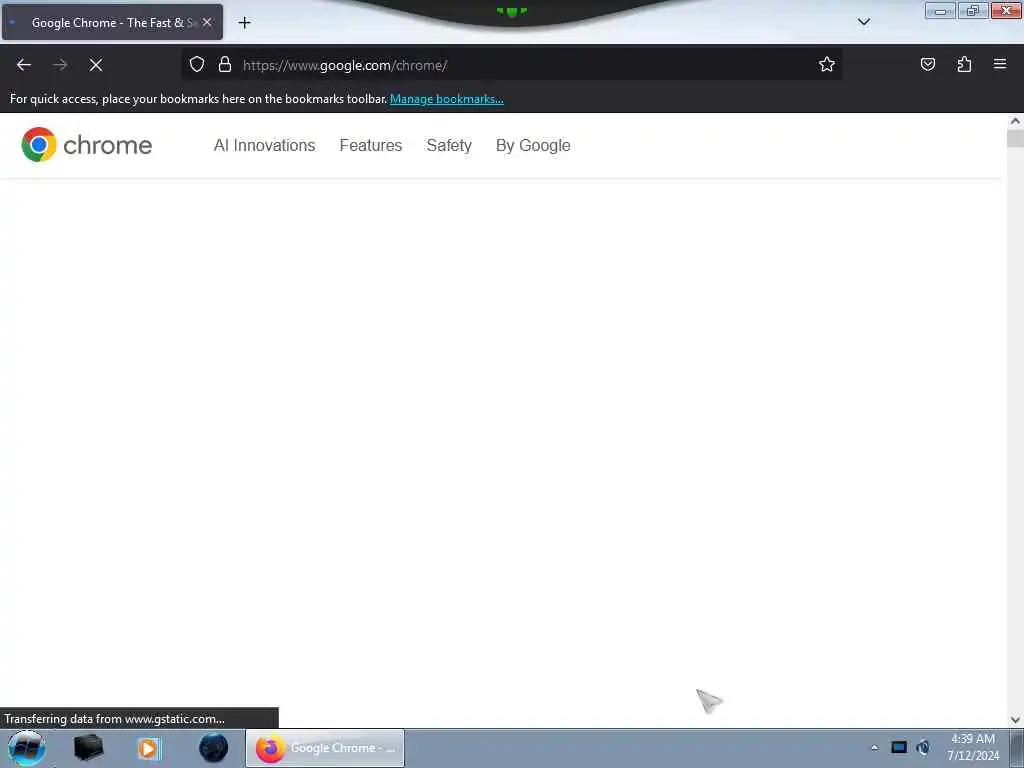Switch to Firefox Google Chrome taskbar button
The height and width of the screenshot is (768, 1024).
[x=325, y=748]
